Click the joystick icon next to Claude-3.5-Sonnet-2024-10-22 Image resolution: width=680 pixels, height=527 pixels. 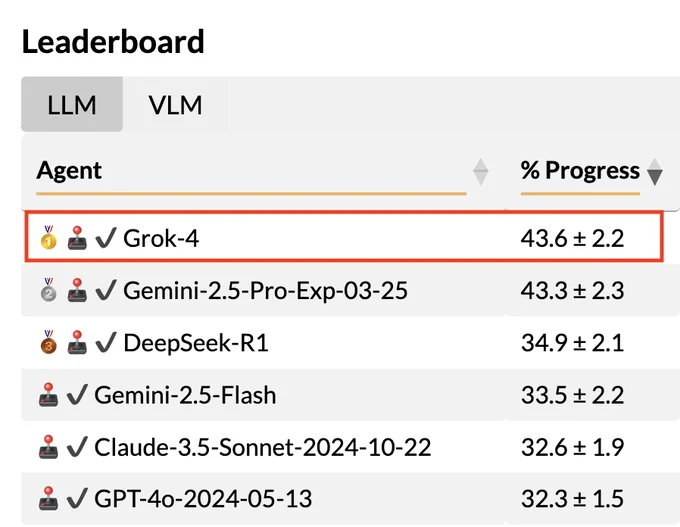48,447
